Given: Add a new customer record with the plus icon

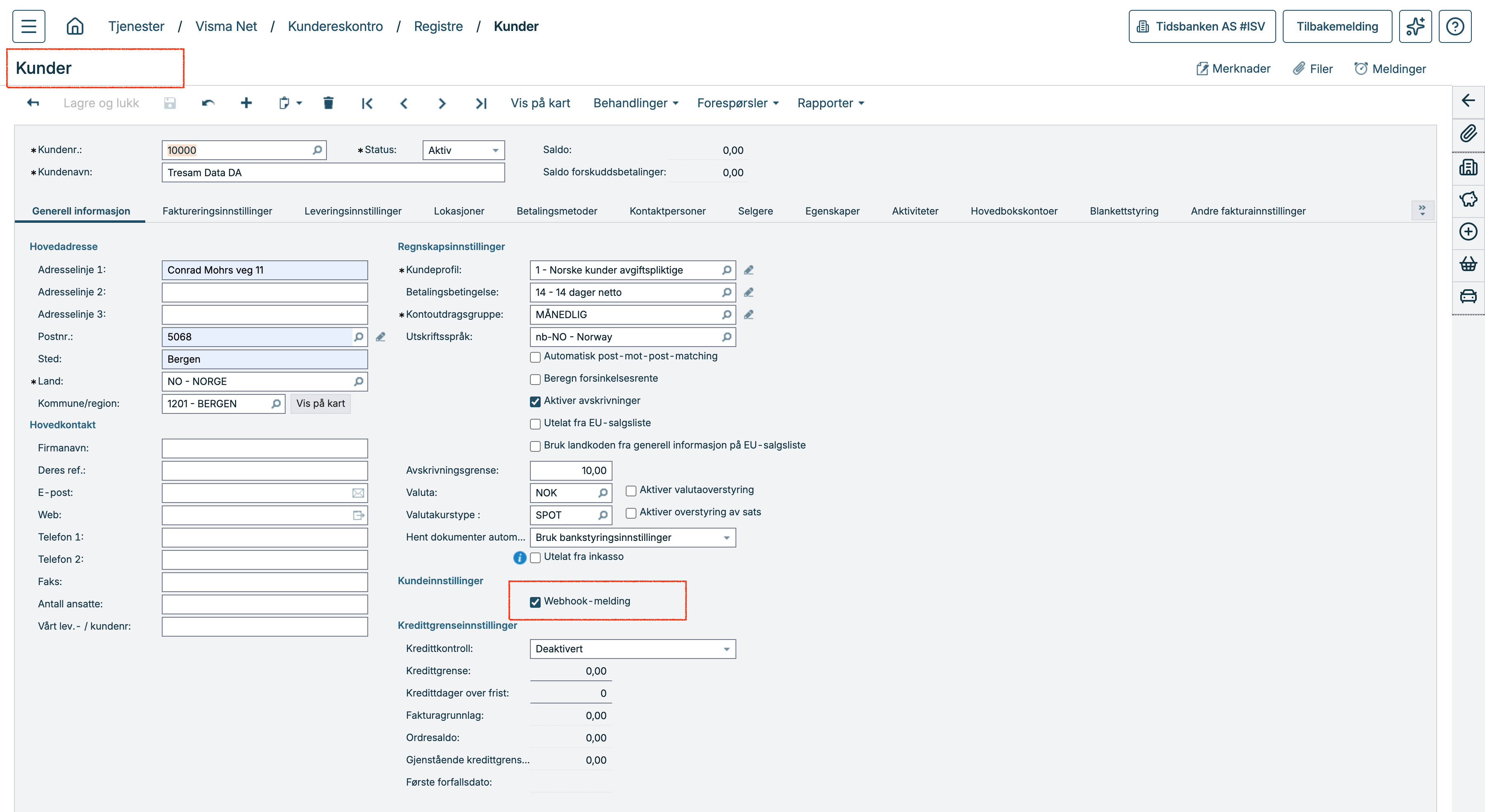Looking at the screenshot, I should point(246,103).
